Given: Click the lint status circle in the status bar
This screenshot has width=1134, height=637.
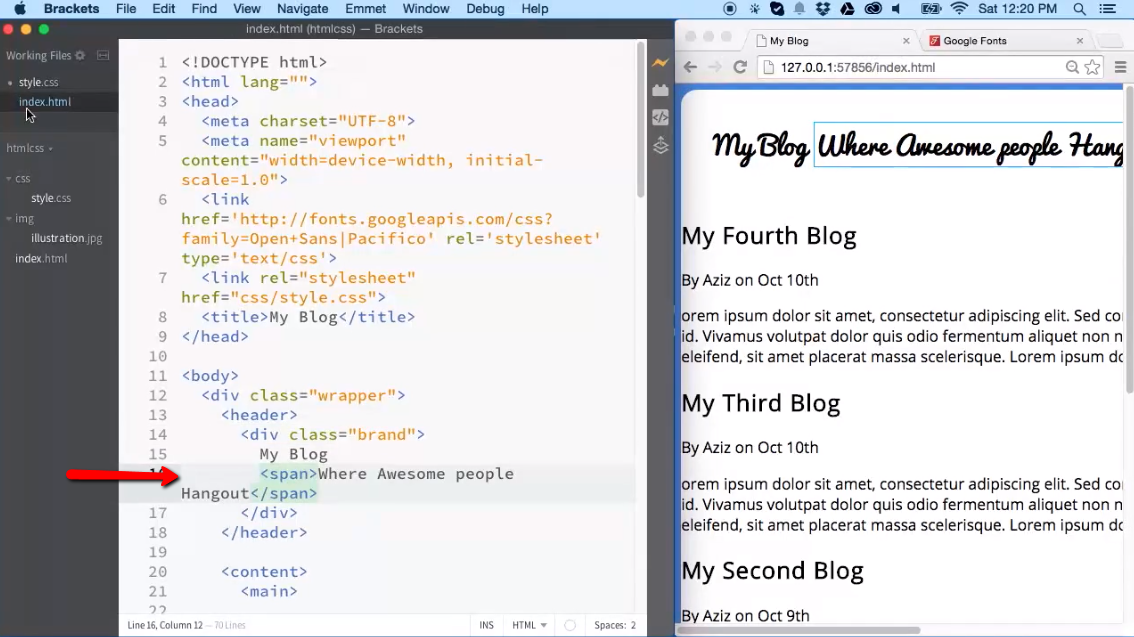Looking at the screenshot, I should [x=569, y=624].
